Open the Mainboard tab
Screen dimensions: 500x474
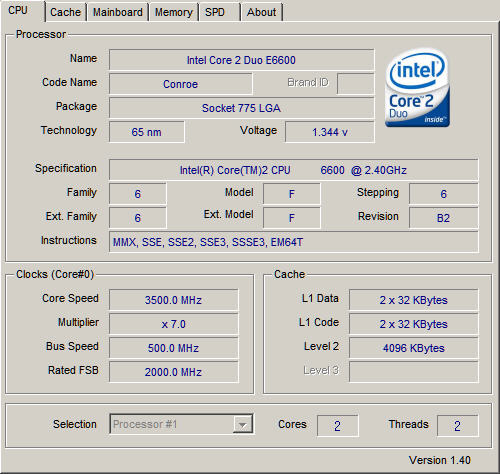pos(118,12)
